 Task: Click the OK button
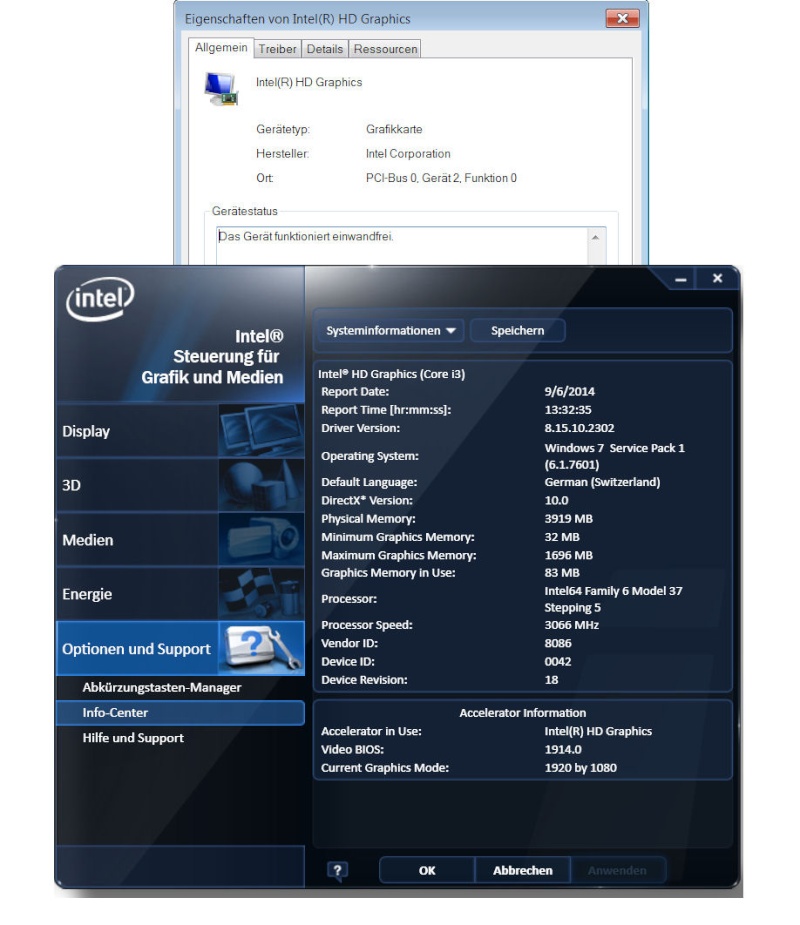[427, 871]
